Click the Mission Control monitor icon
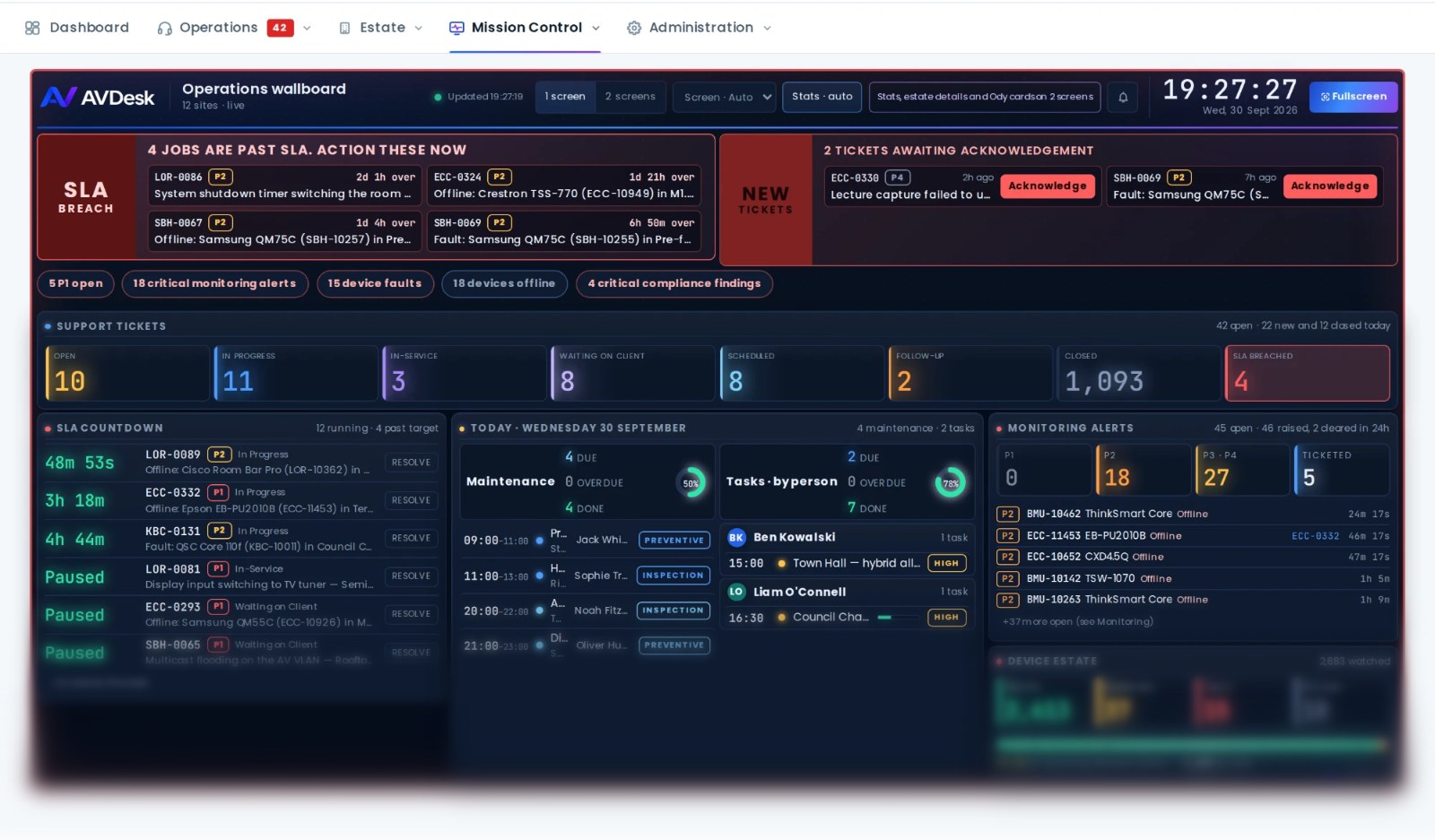Screen dimensions: 1435x840 click(x=457, y=28)
